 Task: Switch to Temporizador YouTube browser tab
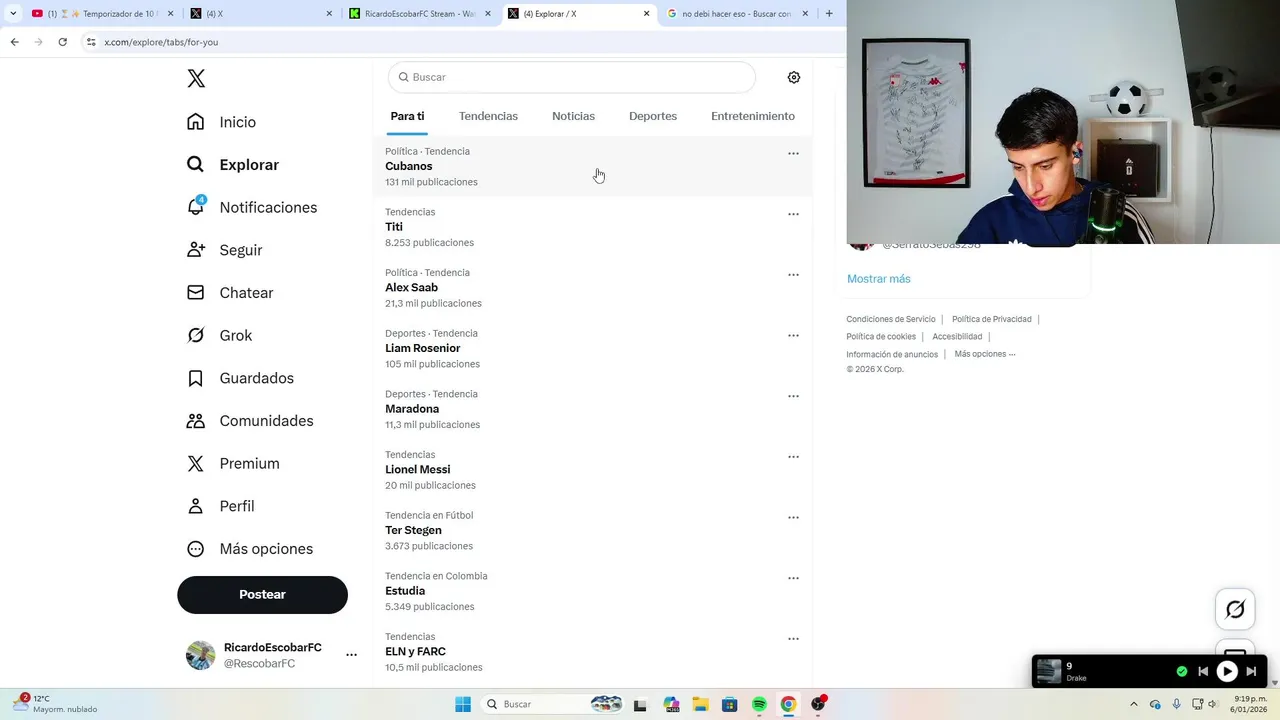(102, 14)
